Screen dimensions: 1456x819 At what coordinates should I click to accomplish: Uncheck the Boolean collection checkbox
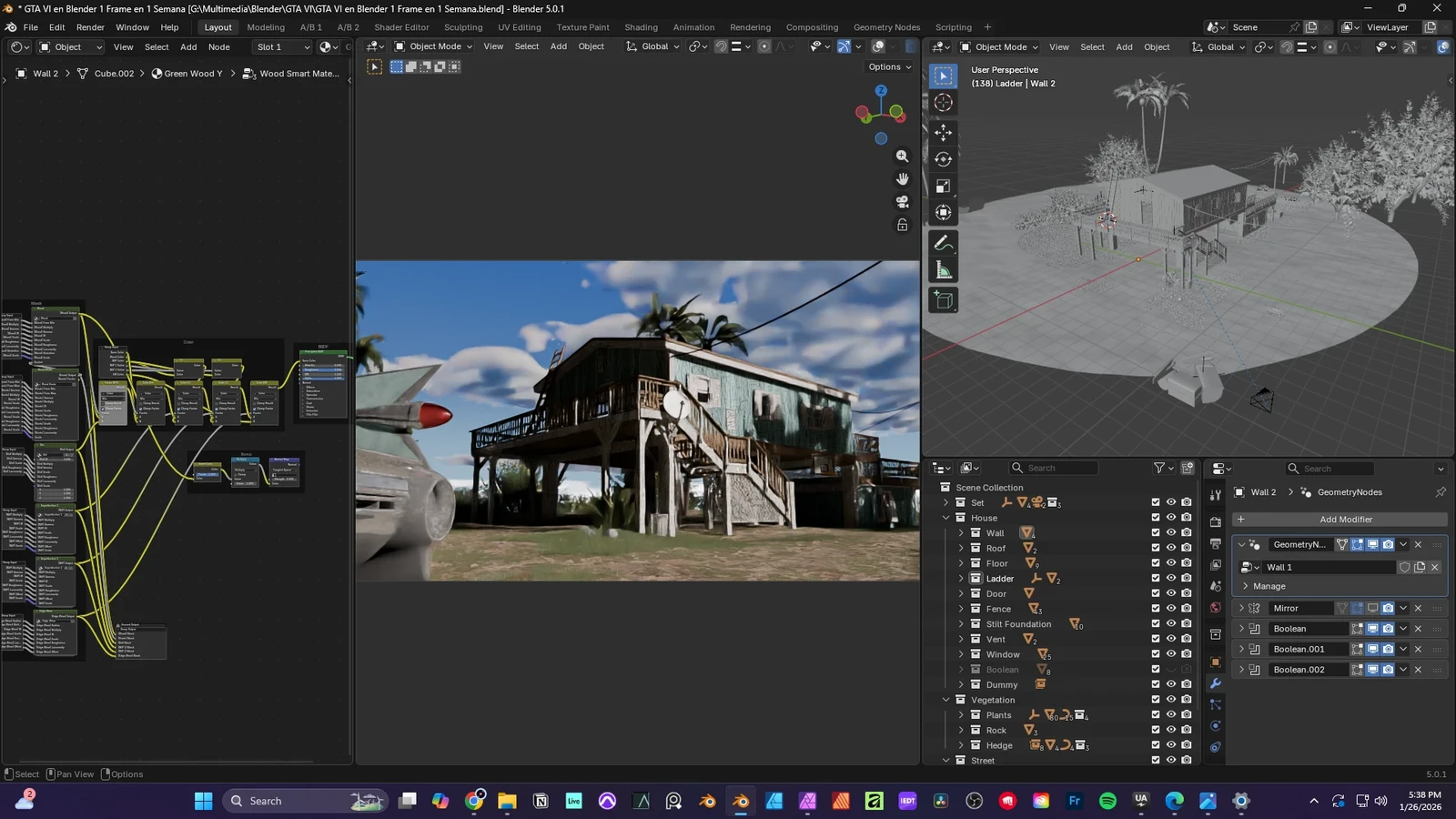(x=1155, y=670)
